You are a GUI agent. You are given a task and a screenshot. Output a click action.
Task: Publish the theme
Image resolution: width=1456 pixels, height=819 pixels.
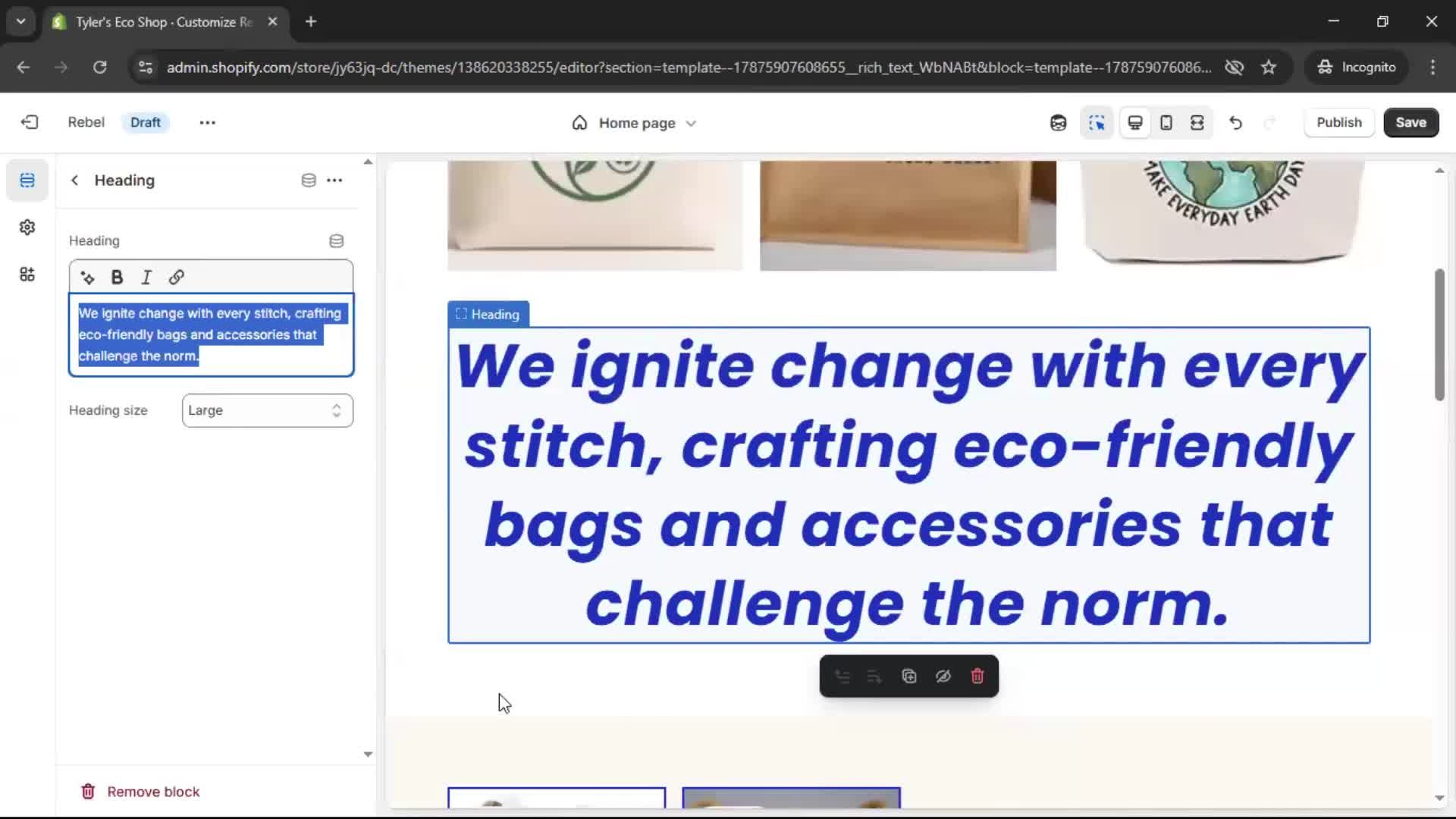[x=1339, y=122]
